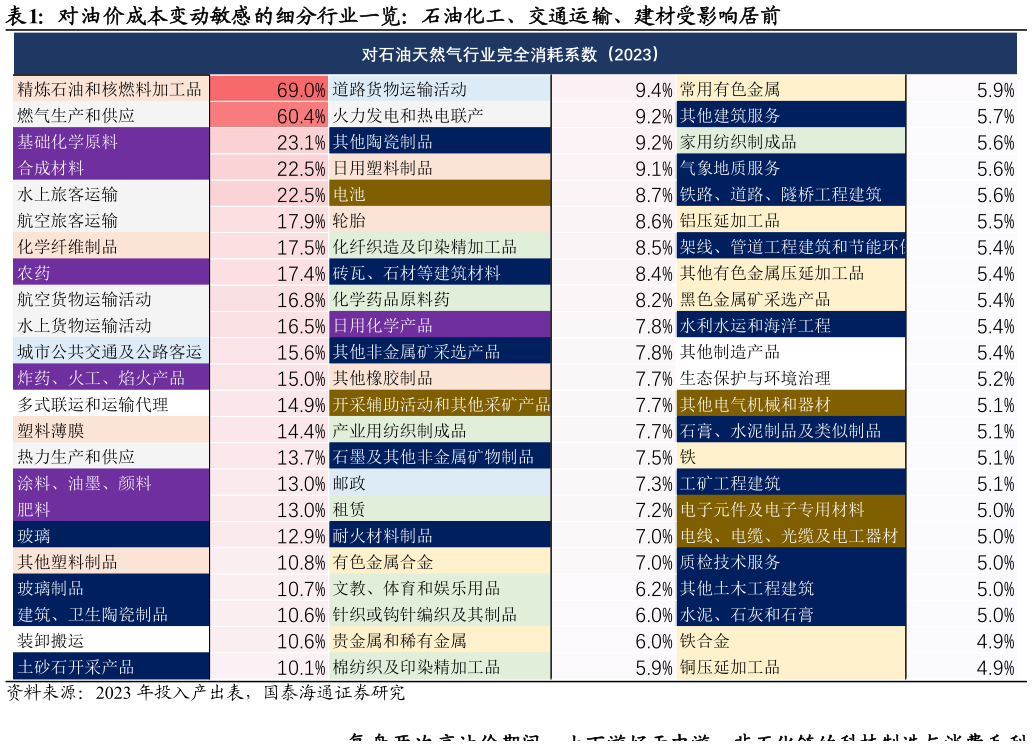
Task: Select the cell 燃气生产和供应
Action: [x=111, y=116]
